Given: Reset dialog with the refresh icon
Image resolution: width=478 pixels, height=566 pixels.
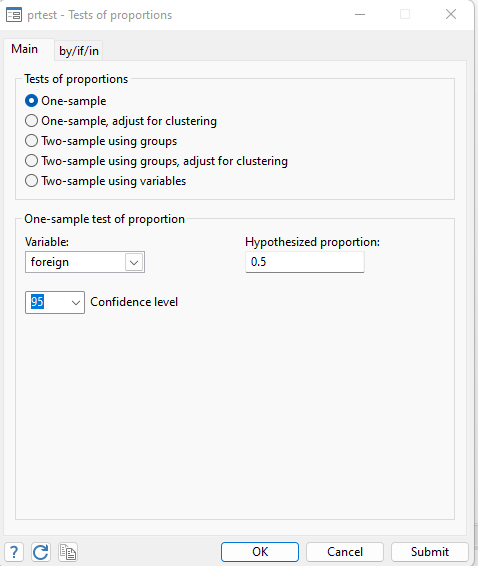Looking at the screenshot, I should click(41, 552).
